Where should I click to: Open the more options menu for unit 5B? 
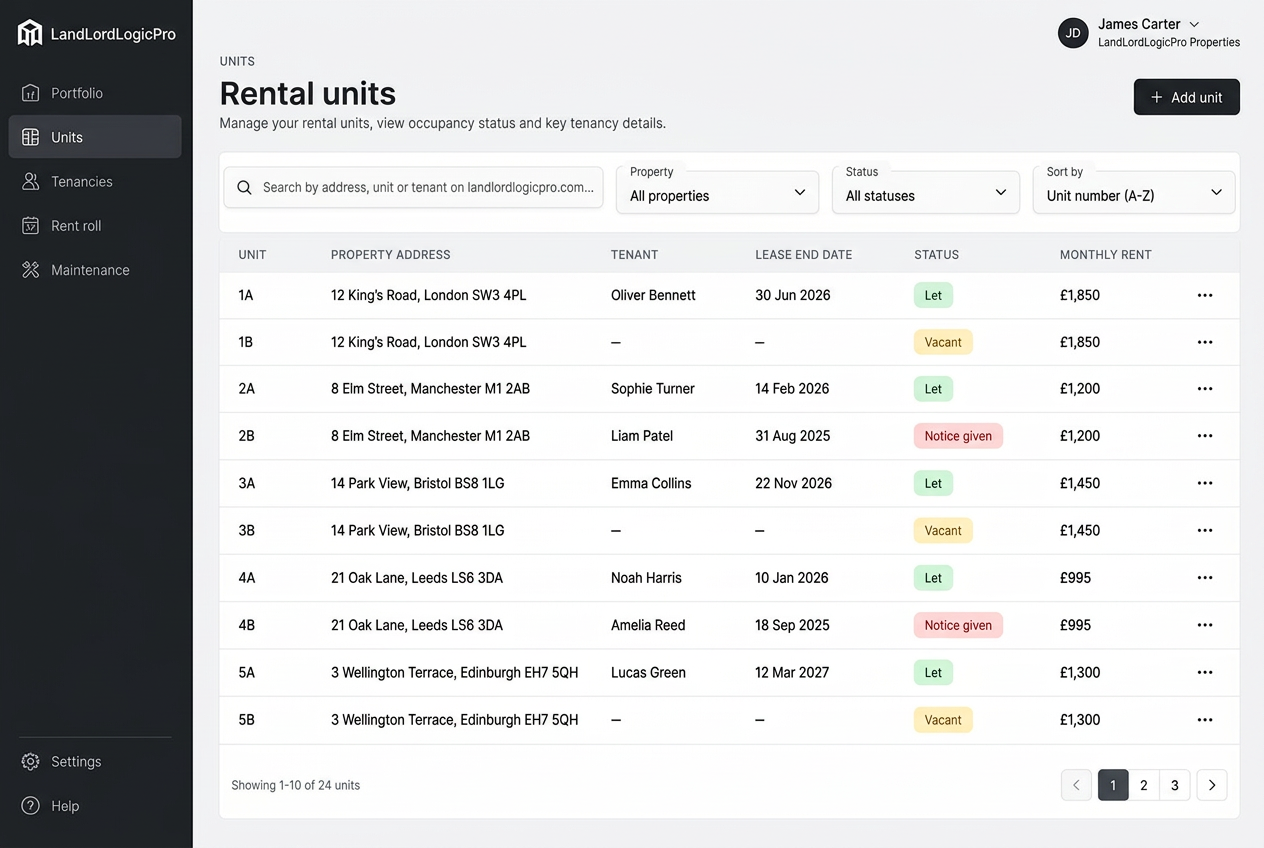(x=1205, y=720)
